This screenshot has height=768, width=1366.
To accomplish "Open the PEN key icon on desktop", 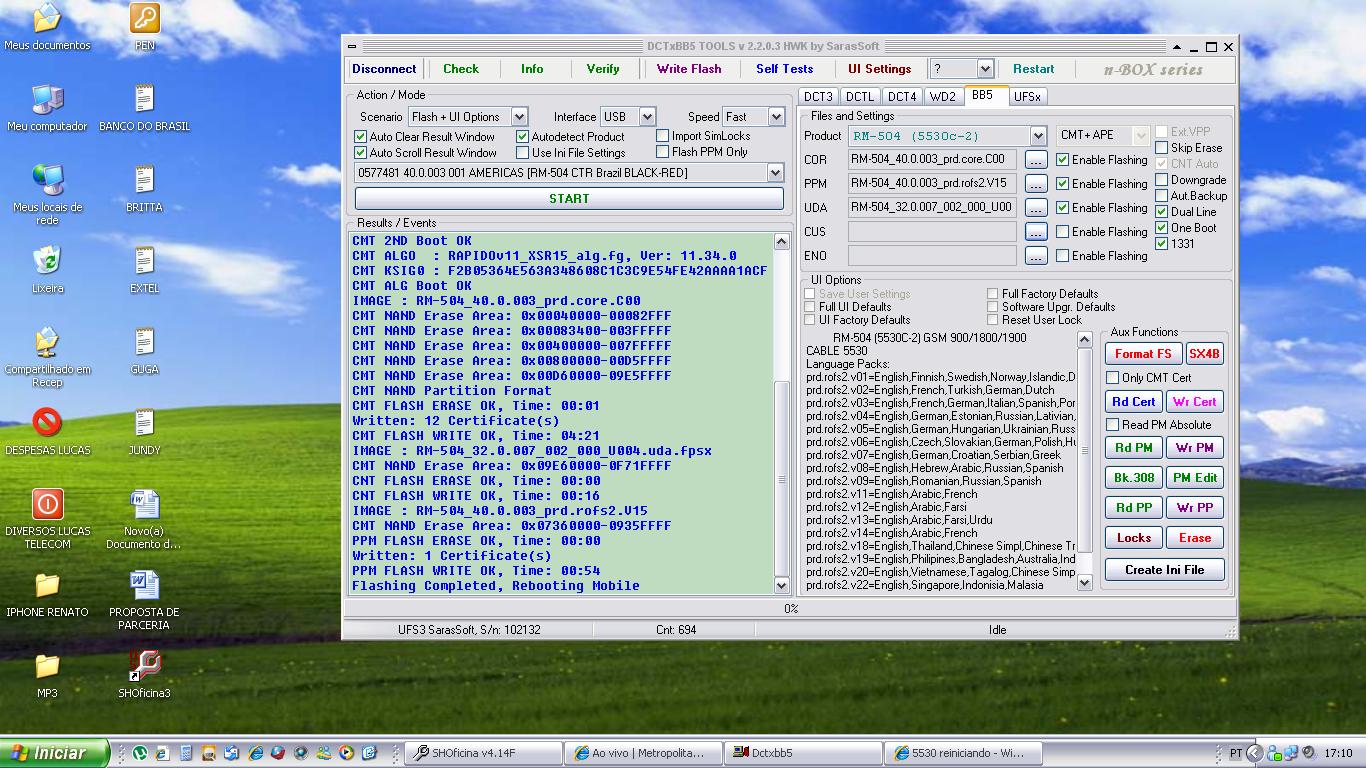I will coord(145,26).
